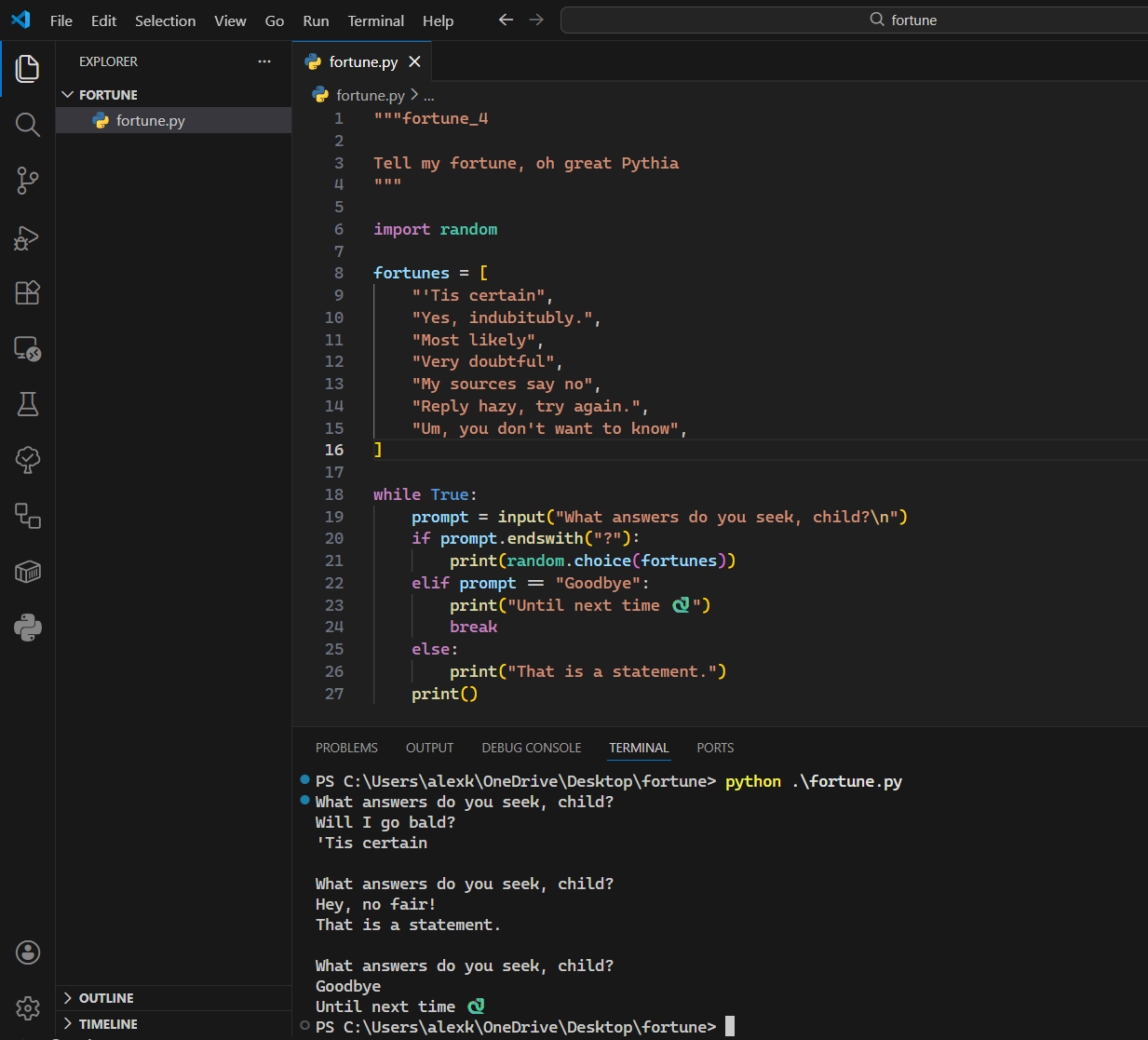Open the Run menu

pyautogui.click(x=315, y=20)
